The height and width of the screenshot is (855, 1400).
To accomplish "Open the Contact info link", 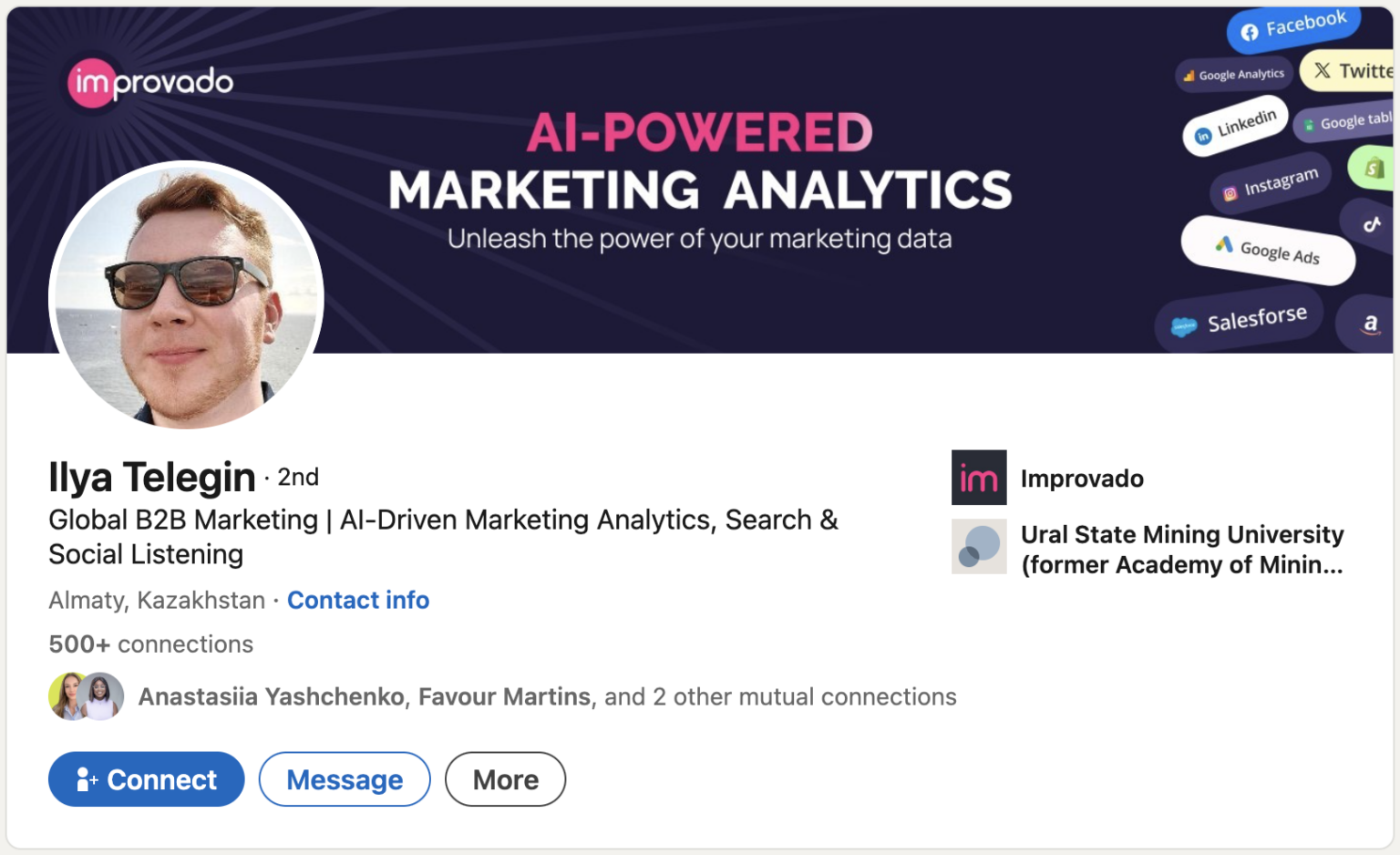I will (x=358, y=600).
